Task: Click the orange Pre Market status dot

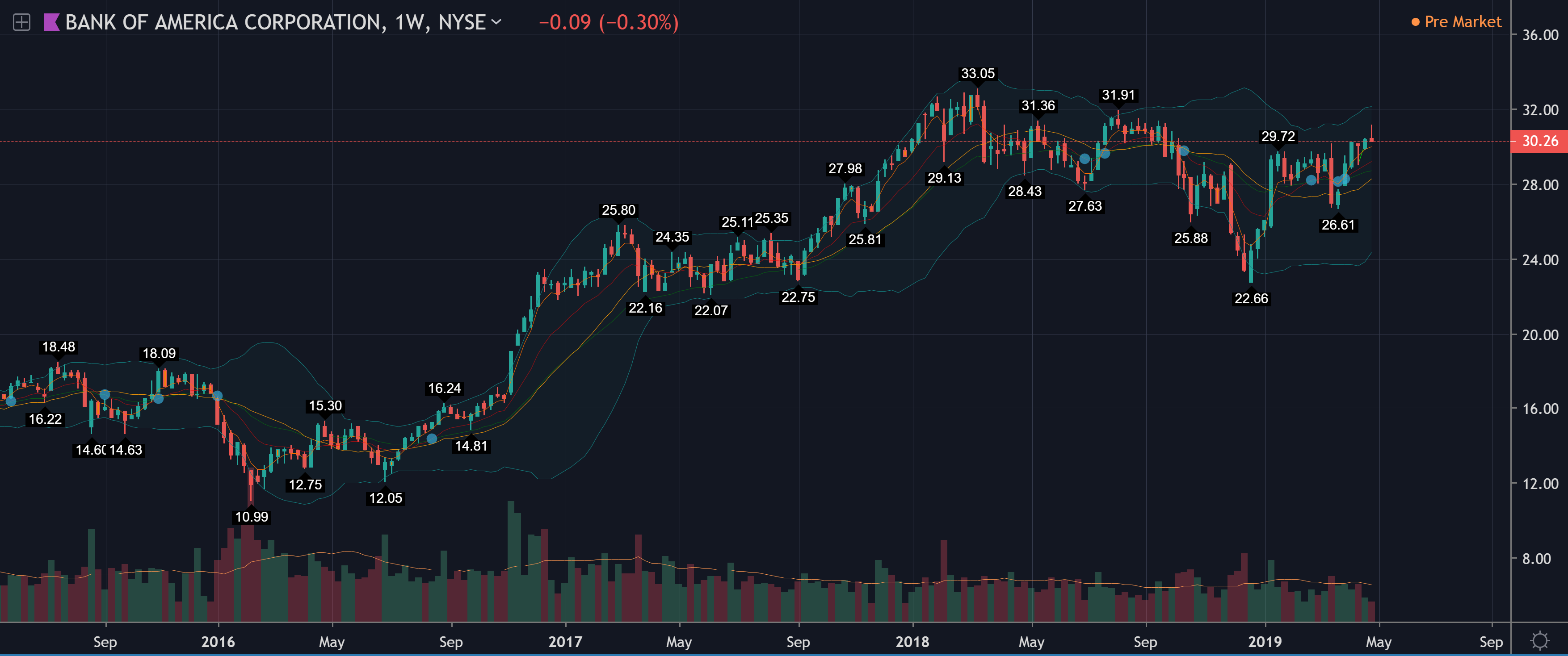Action: point(1415,22)
